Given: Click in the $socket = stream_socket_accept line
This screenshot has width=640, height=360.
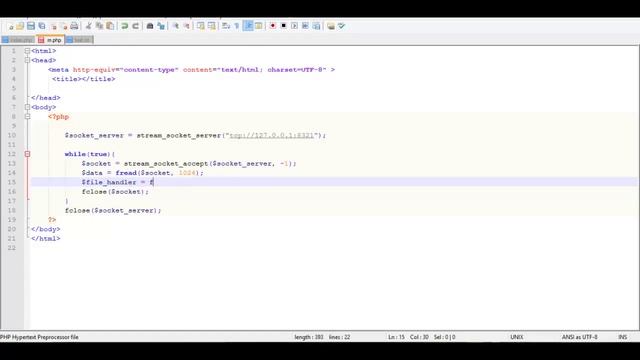Looking at the screenshot, I should tap(189, 164).
